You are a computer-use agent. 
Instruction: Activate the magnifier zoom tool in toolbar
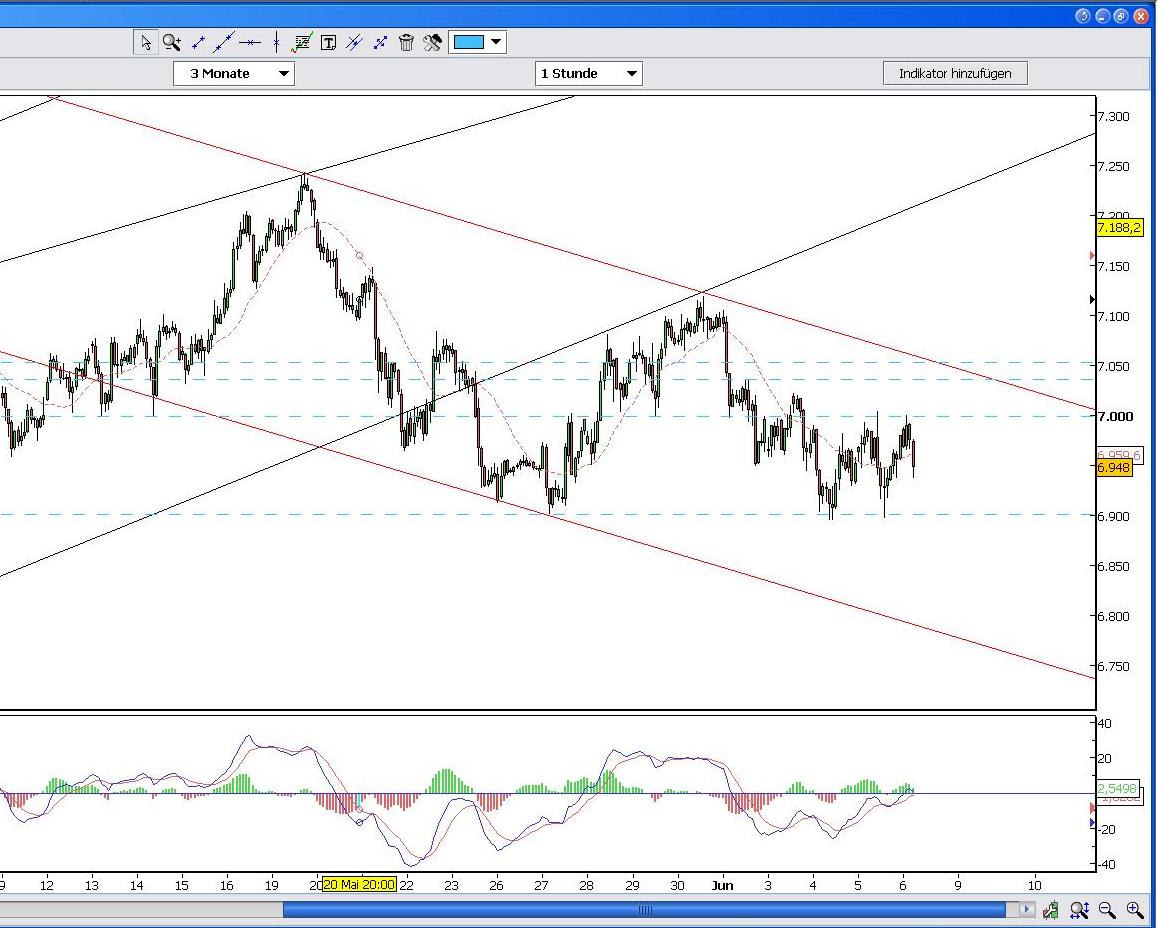click(x=172, y=42)
